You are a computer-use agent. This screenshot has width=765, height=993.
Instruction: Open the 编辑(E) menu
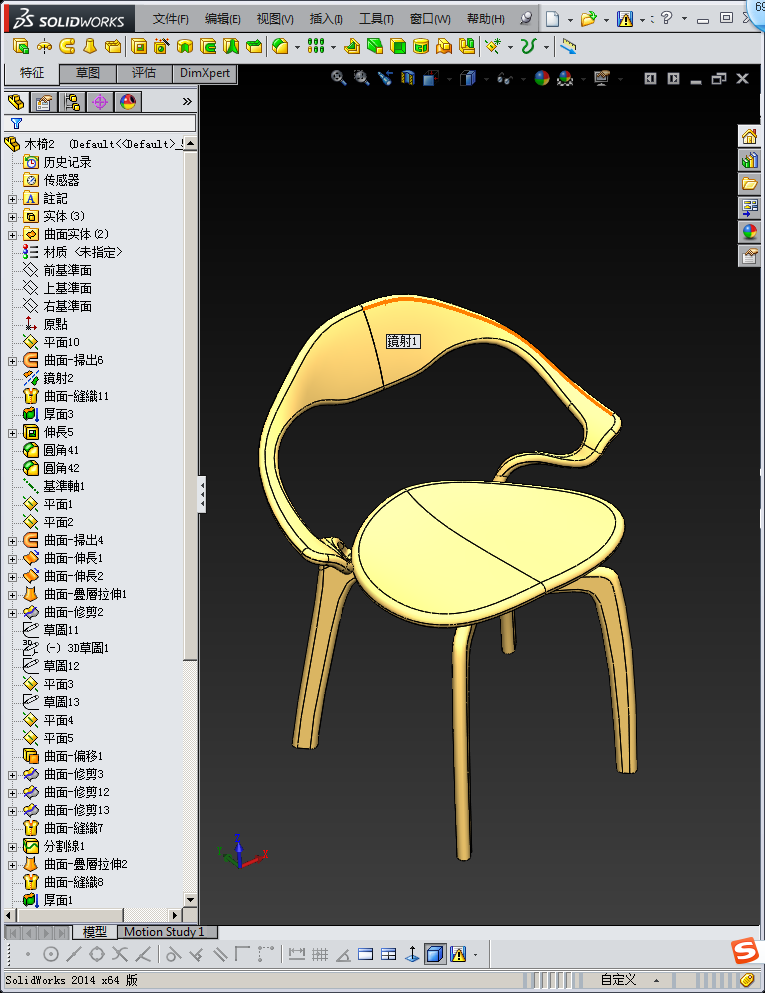coord(222,19)
